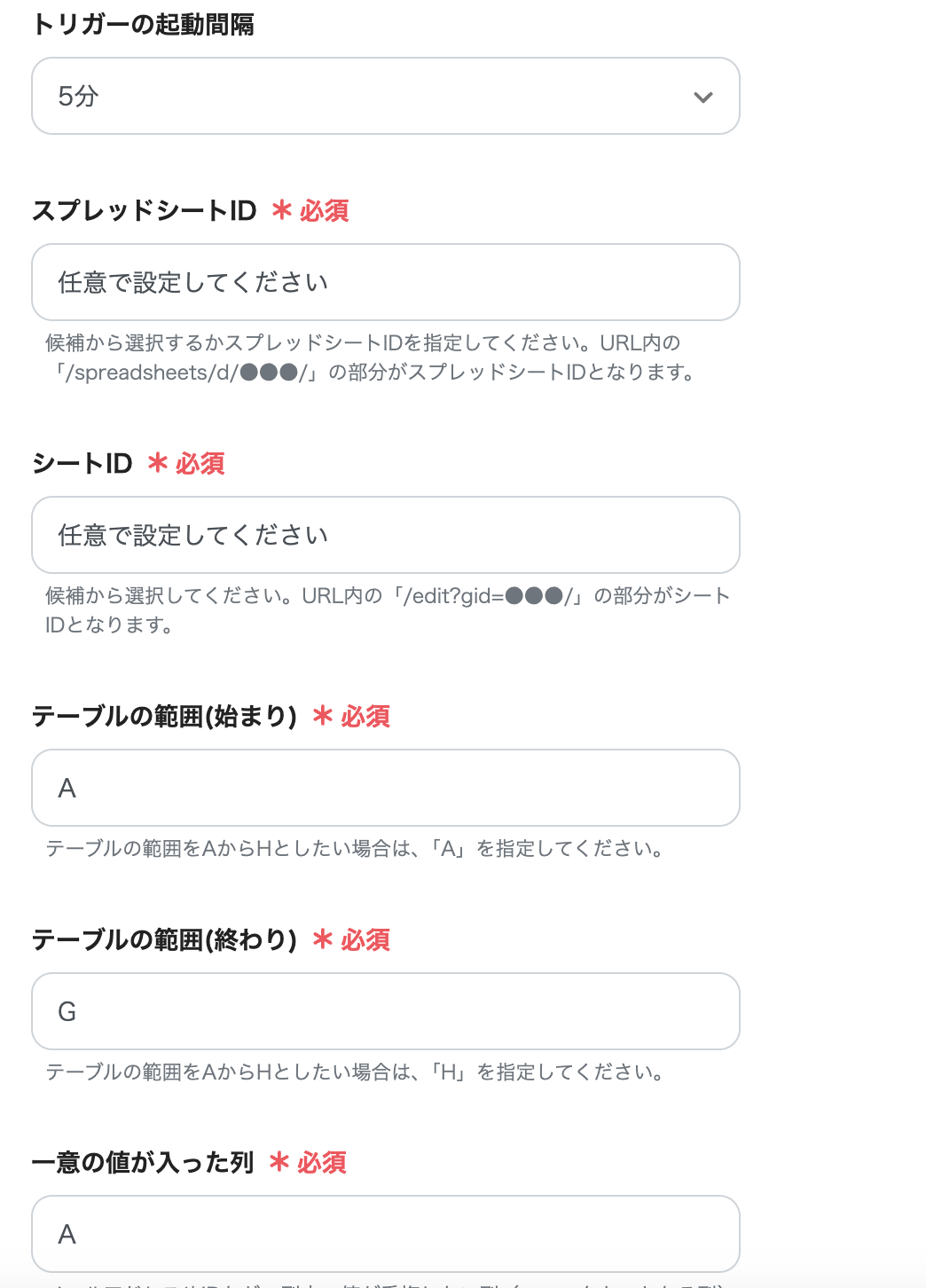Focus the シートID input field
The height and width of the screenshot is (1288, 926).
coord(386,535)
